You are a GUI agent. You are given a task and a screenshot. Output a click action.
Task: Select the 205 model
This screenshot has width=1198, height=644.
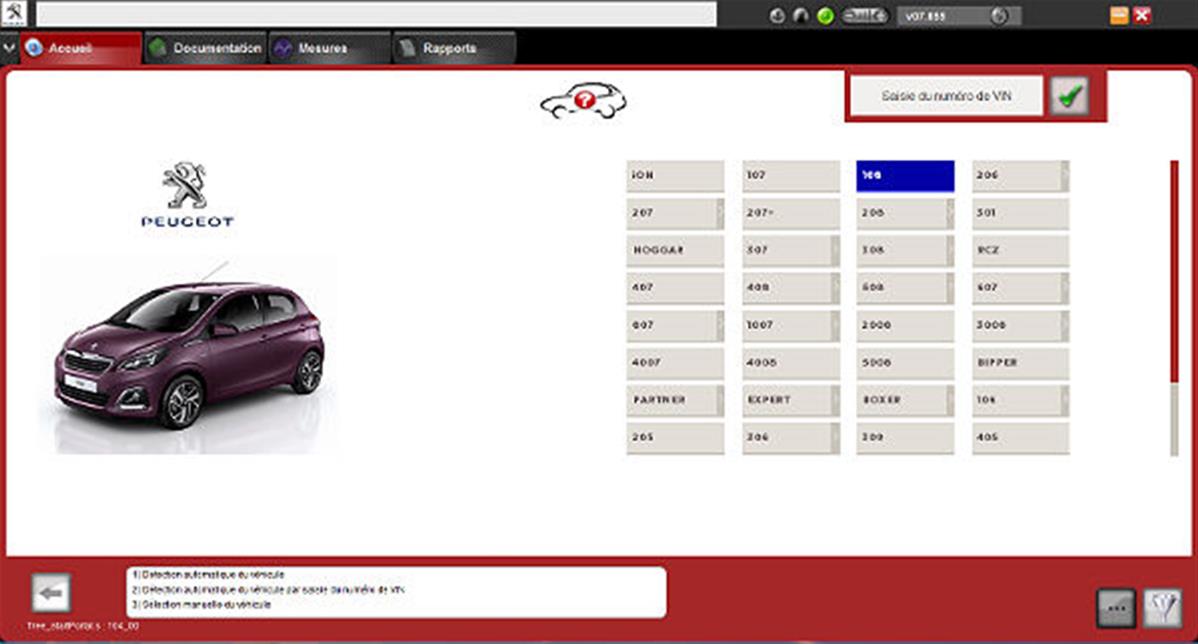[x=675, y=438]
